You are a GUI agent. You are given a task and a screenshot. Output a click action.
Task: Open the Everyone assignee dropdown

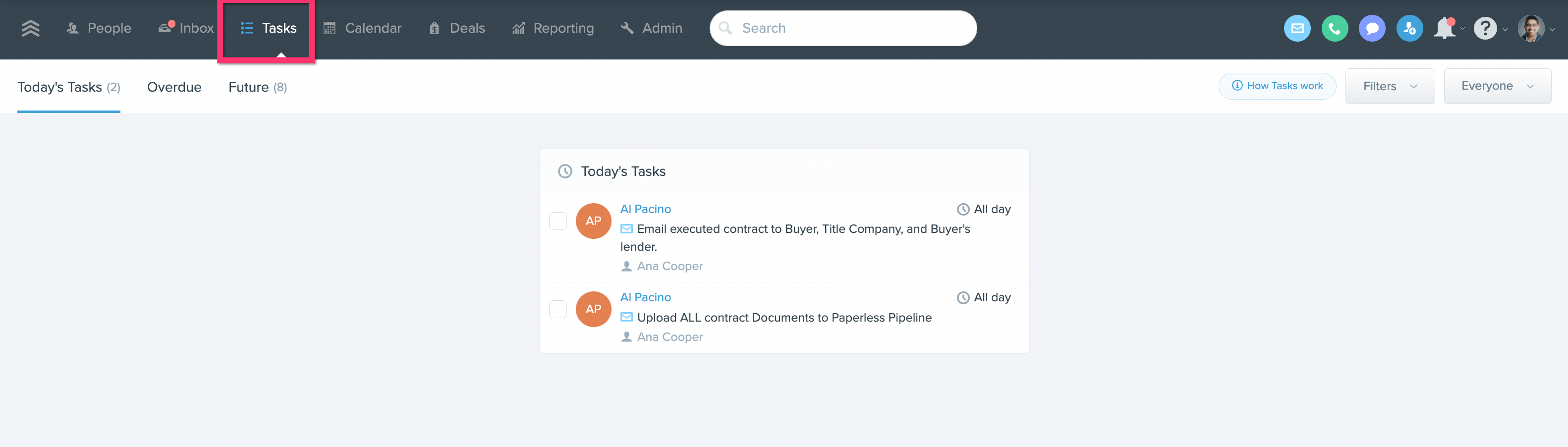[1497, 86]
